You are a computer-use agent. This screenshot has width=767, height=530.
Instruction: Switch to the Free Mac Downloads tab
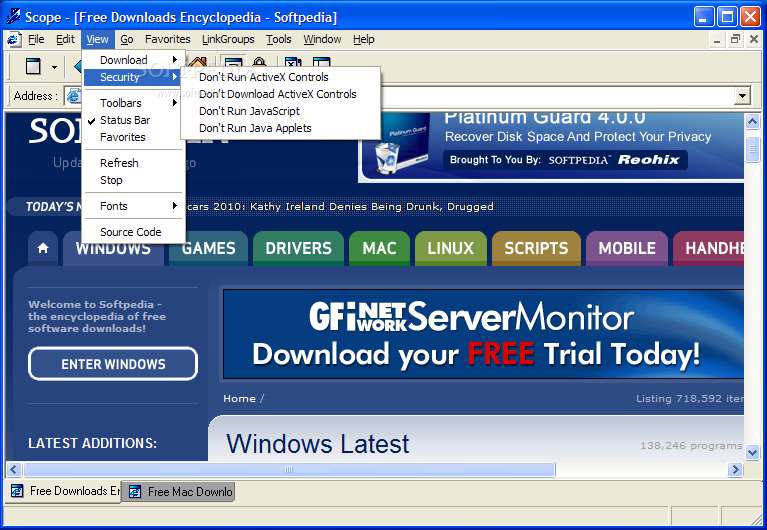pos(179,491)
